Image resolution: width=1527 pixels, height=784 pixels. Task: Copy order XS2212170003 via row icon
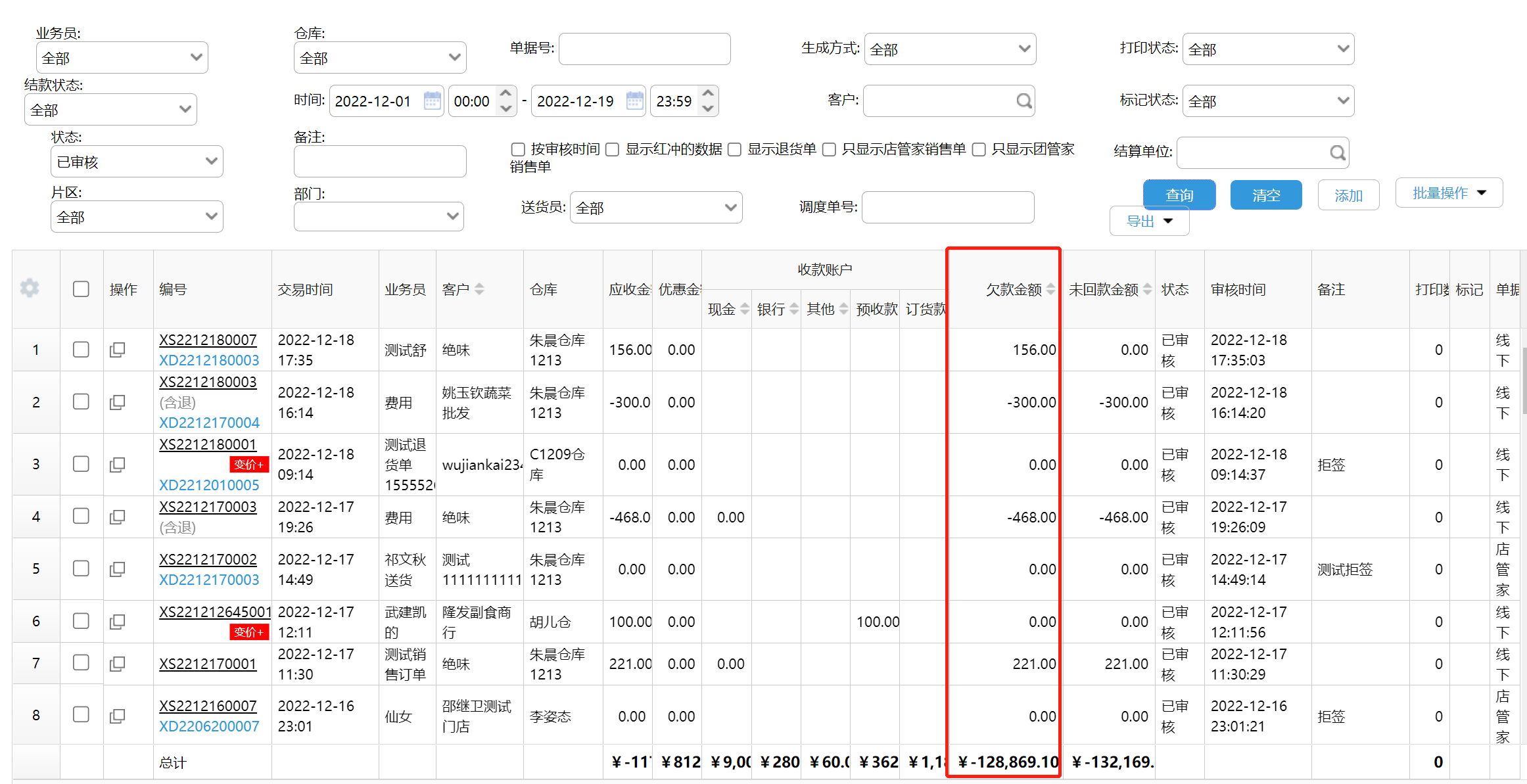118,517
